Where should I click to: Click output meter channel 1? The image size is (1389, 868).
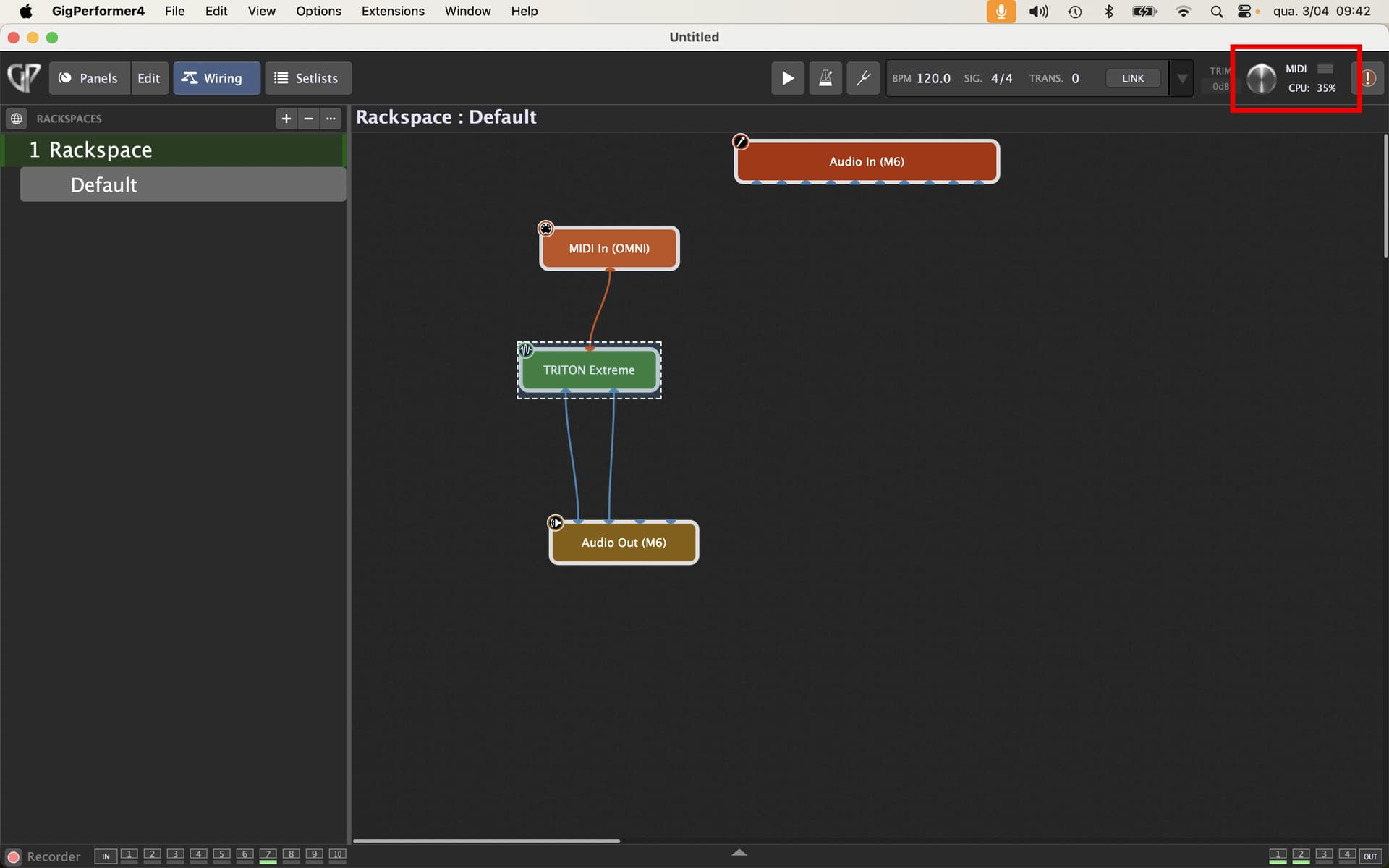point(1278,856)
